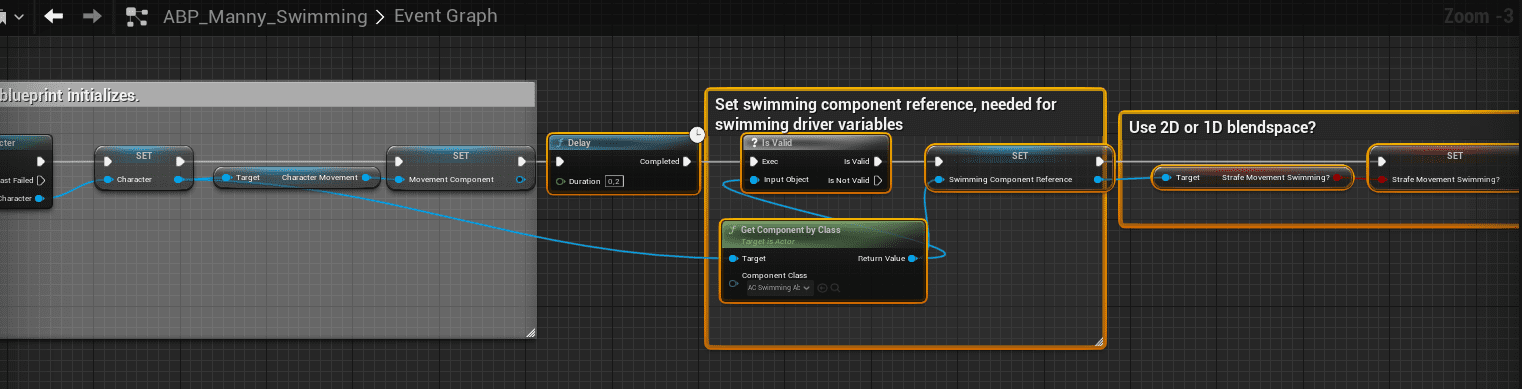Click the Target pin on Get Component by Class
The height and width of the screenshot is (389, 1522).
click(733, 258)
